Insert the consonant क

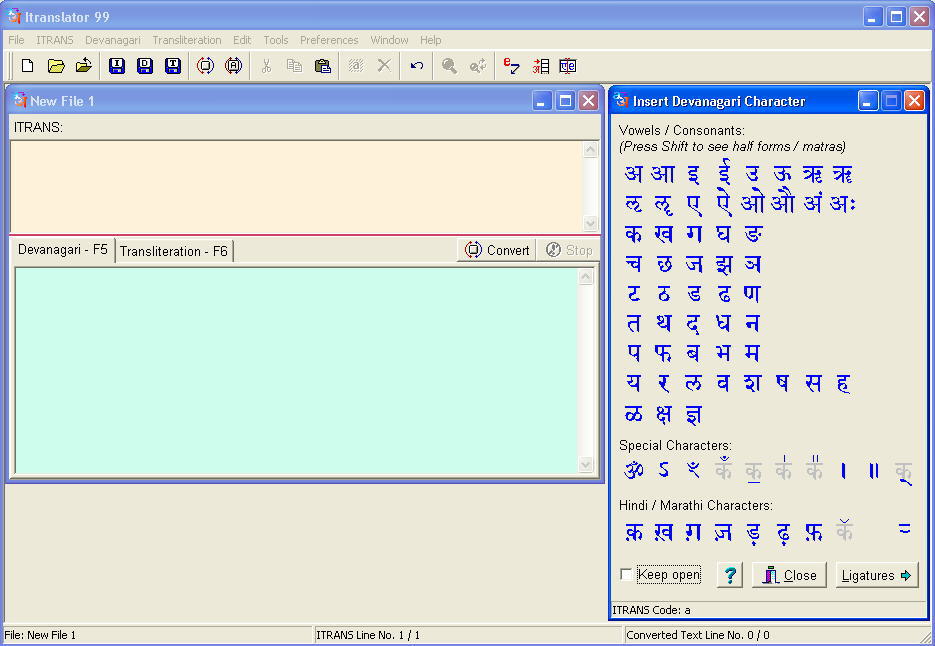633,233
